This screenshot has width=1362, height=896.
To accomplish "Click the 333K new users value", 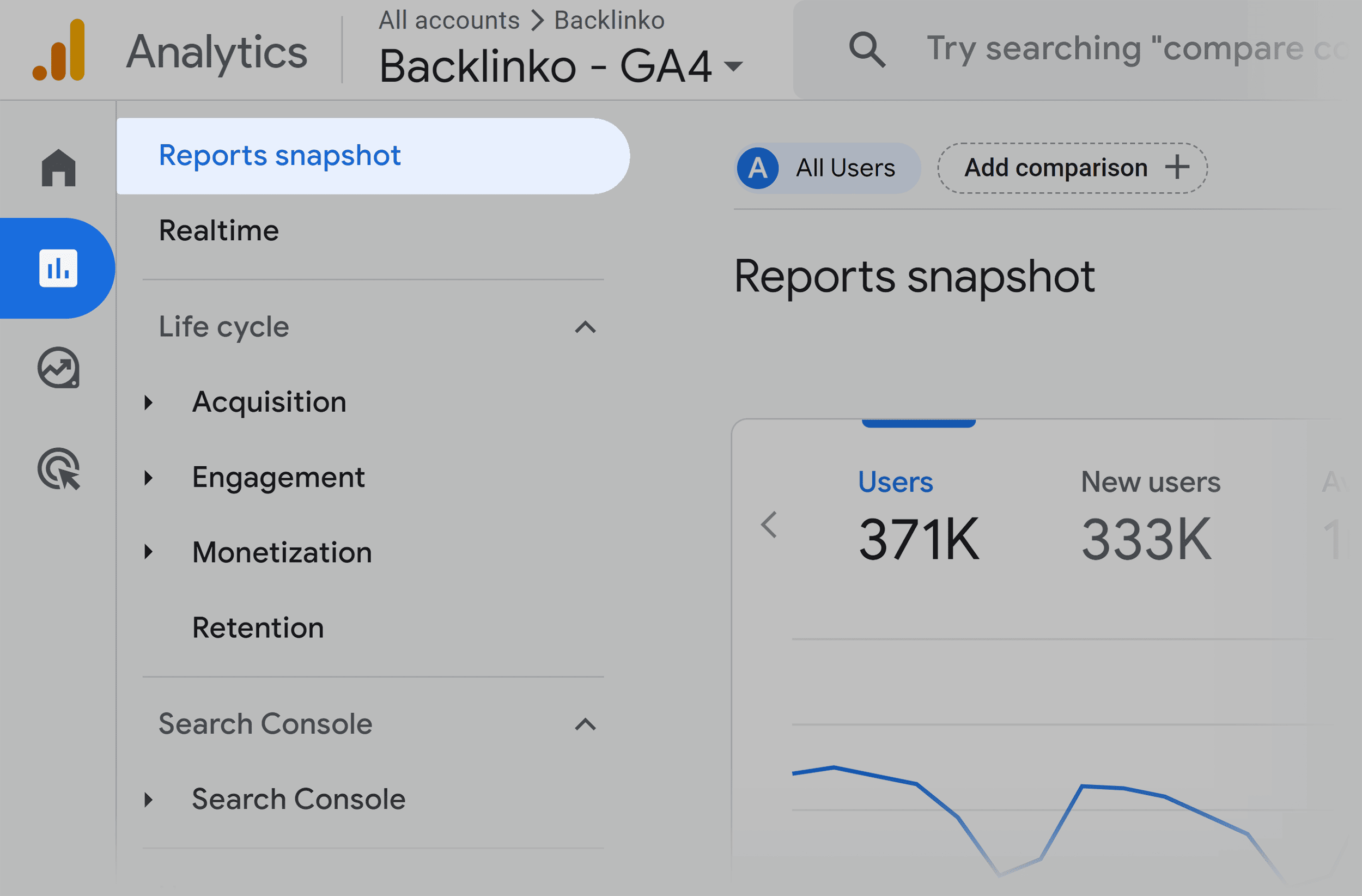I will tap(1146, 539).
